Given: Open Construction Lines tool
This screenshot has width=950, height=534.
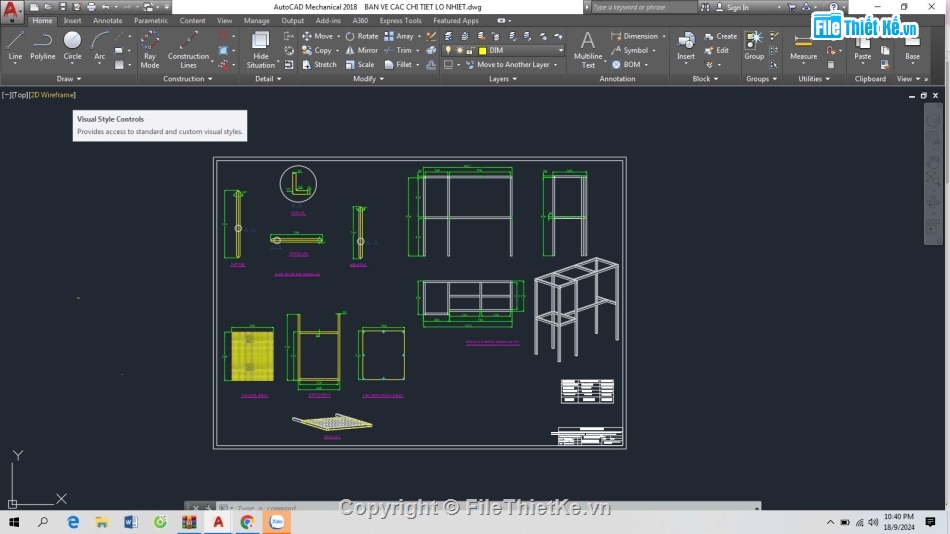Looking at the screenshot, I should [188, 50].
